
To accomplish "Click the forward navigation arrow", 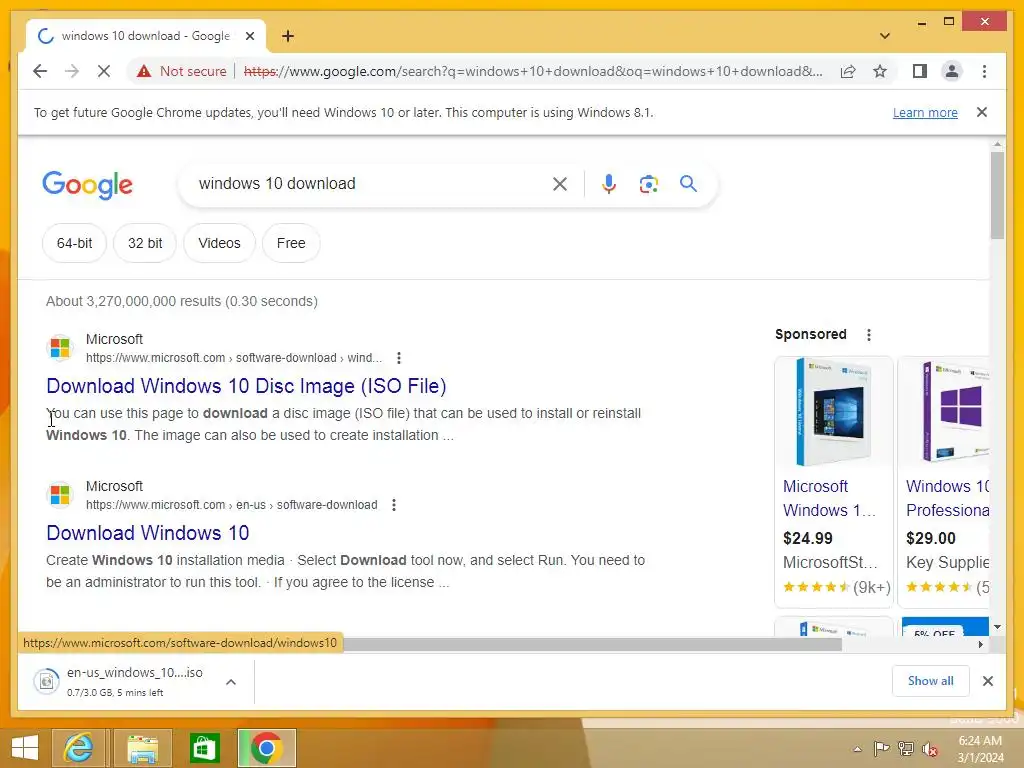I will (x=72, y=71).
